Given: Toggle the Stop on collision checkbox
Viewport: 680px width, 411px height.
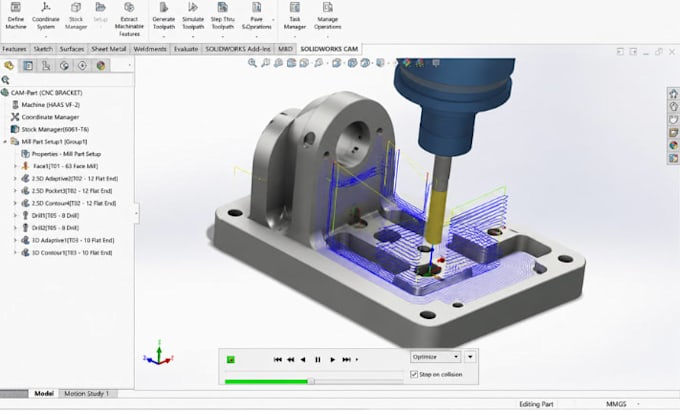Looking at the screenshot, I should point(414,374).
